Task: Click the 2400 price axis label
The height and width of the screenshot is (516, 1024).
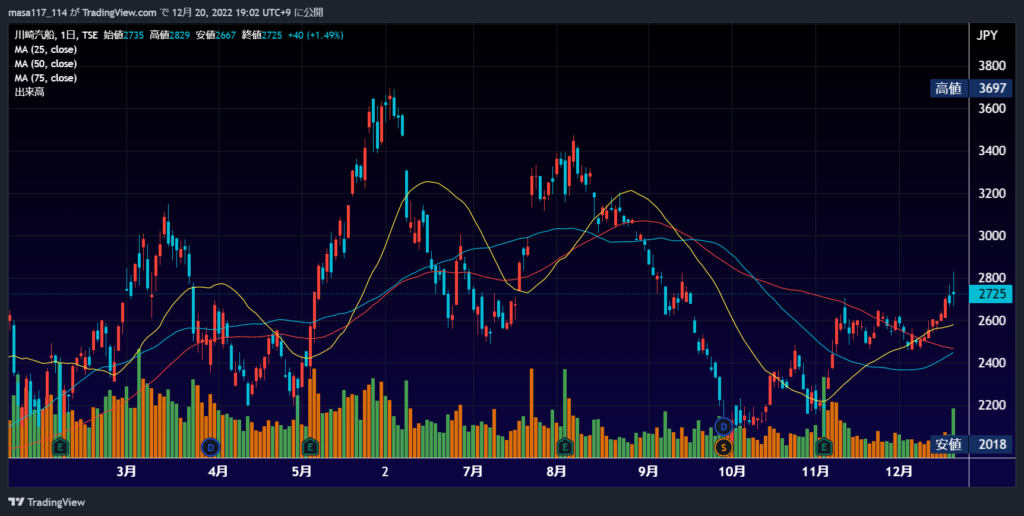Action: pos(992,363)
